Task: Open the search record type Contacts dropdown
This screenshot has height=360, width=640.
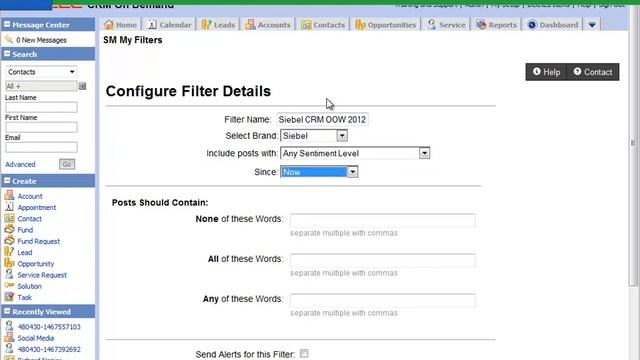Action: click(x=41, y=72)
